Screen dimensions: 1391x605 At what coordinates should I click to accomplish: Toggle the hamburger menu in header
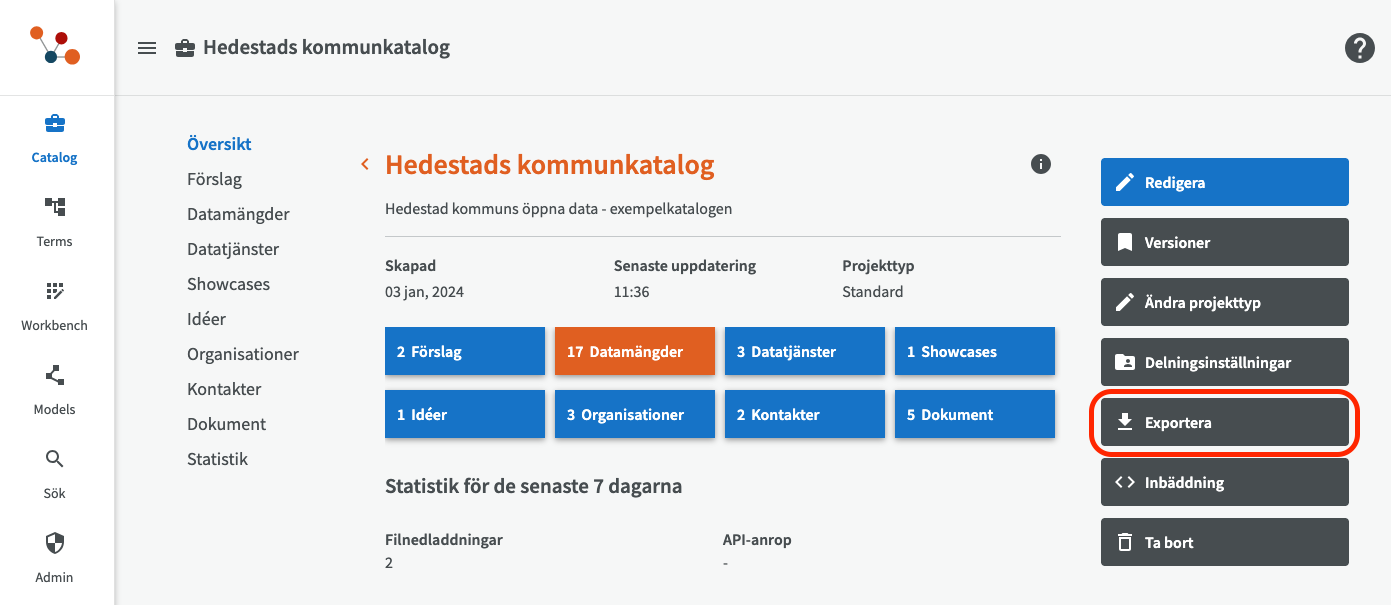click(x=147, y=48)
